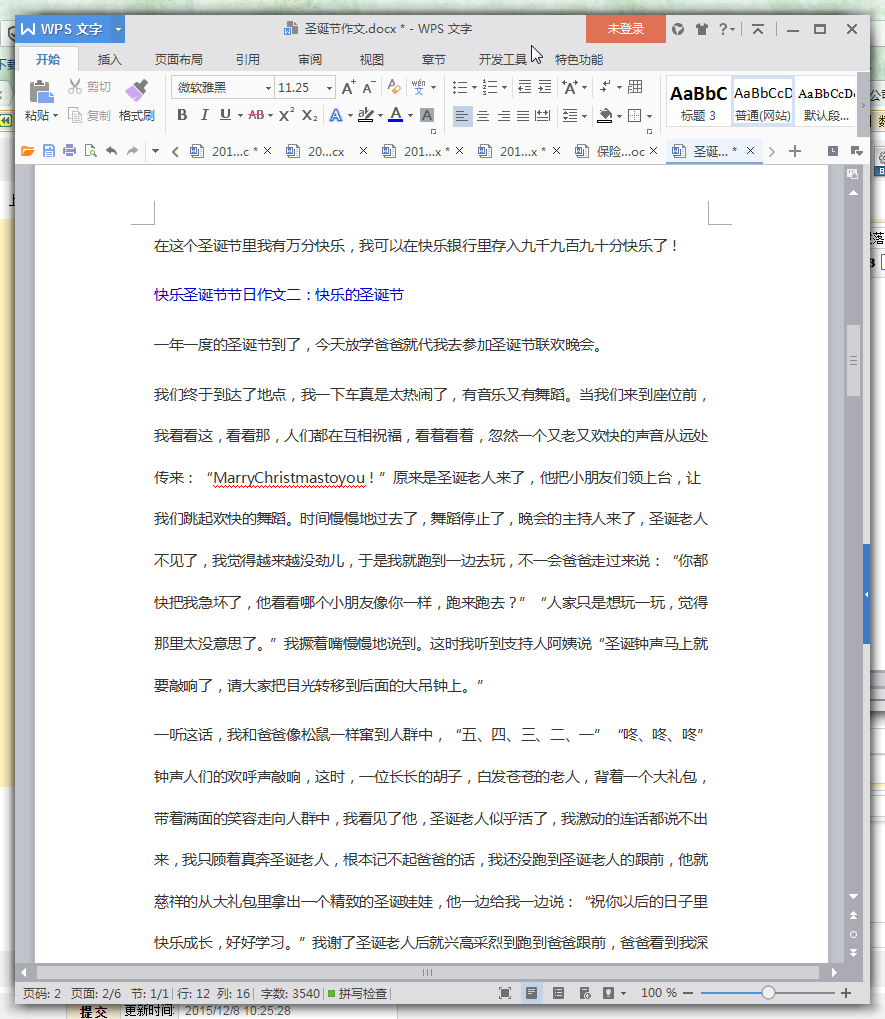Screen dimensions: 885x1019
Task: Open font size dropdown 11.25
Action: (x=329, y=88)
